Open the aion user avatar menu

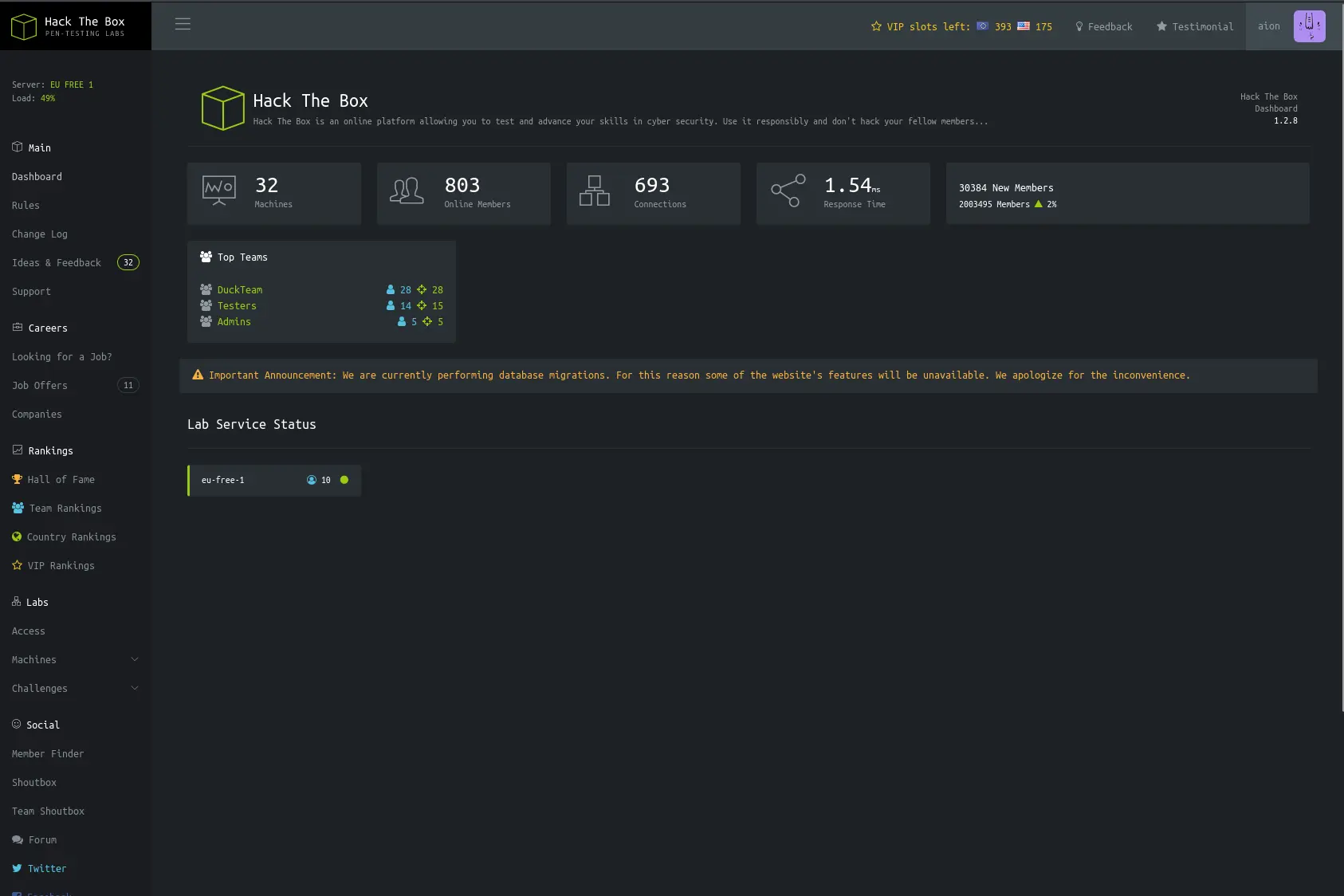[1309, 26]
